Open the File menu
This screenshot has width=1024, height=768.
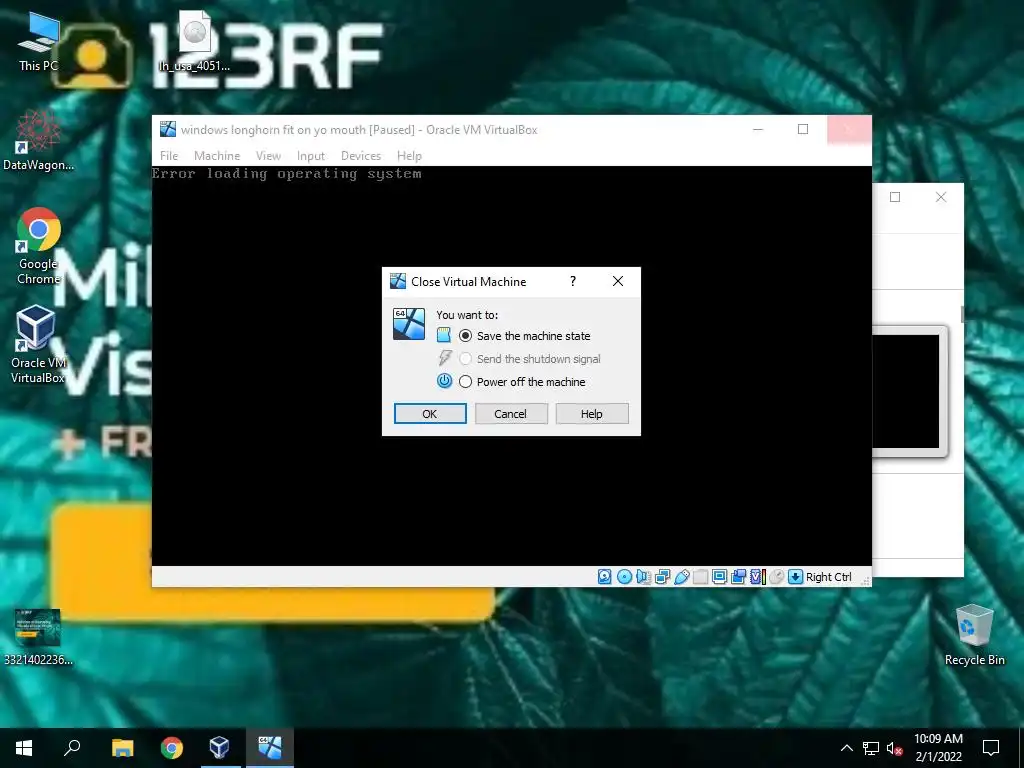(x=169, y=155)
